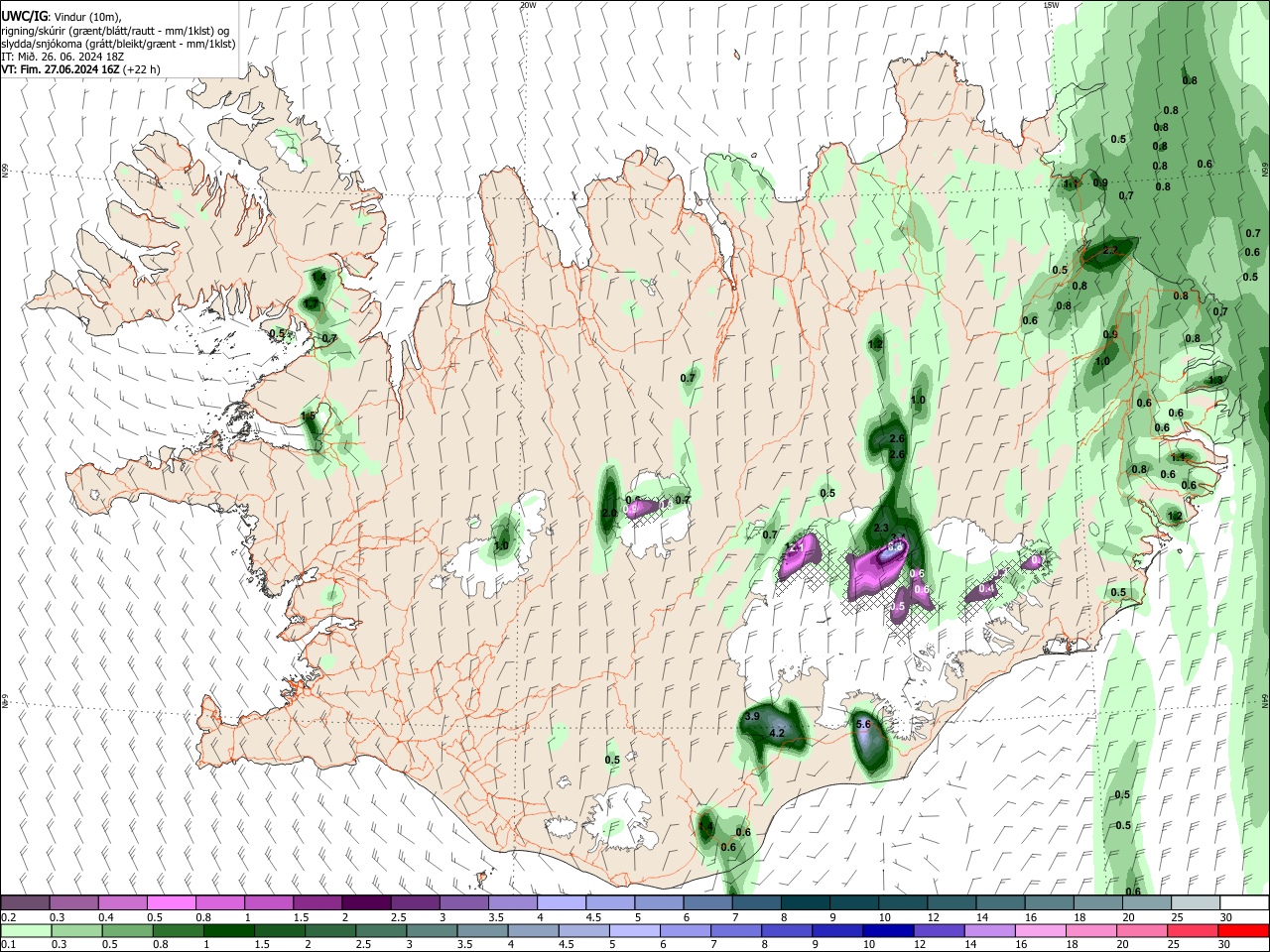Select the white end swatch on the upper scale
The height and width of the screenshot is (952, 1270).
[1244, 903]
